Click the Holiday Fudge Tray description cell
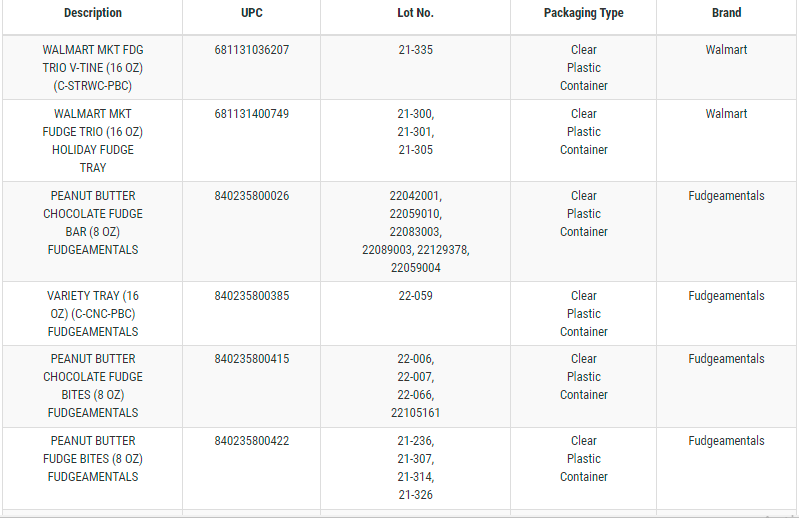This screenshot has width=799, height=518. [93, 141]
